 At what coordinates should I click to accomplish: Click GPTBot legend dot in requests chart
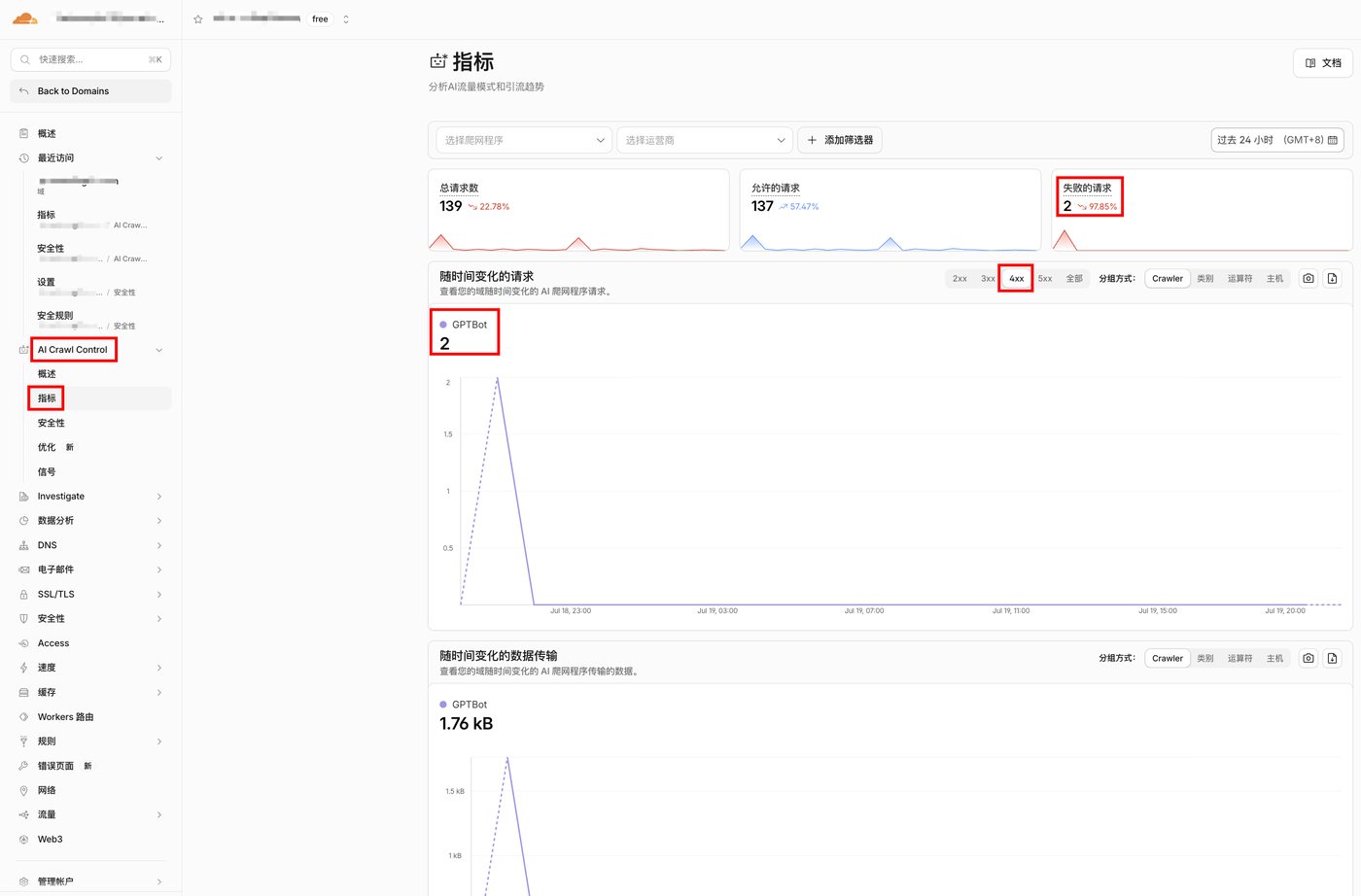pyautogui.click(x=443, y=325)
